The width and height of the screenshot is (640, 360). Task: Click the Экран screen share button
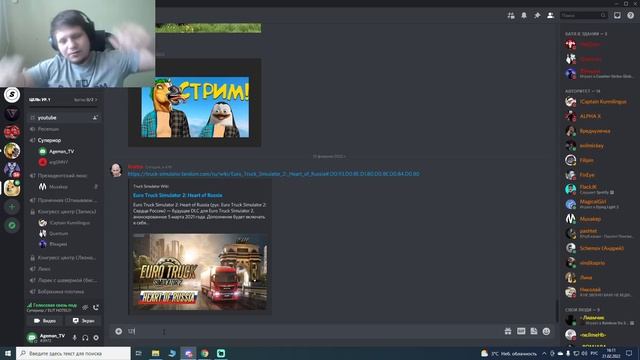click(x=83, y=321)
